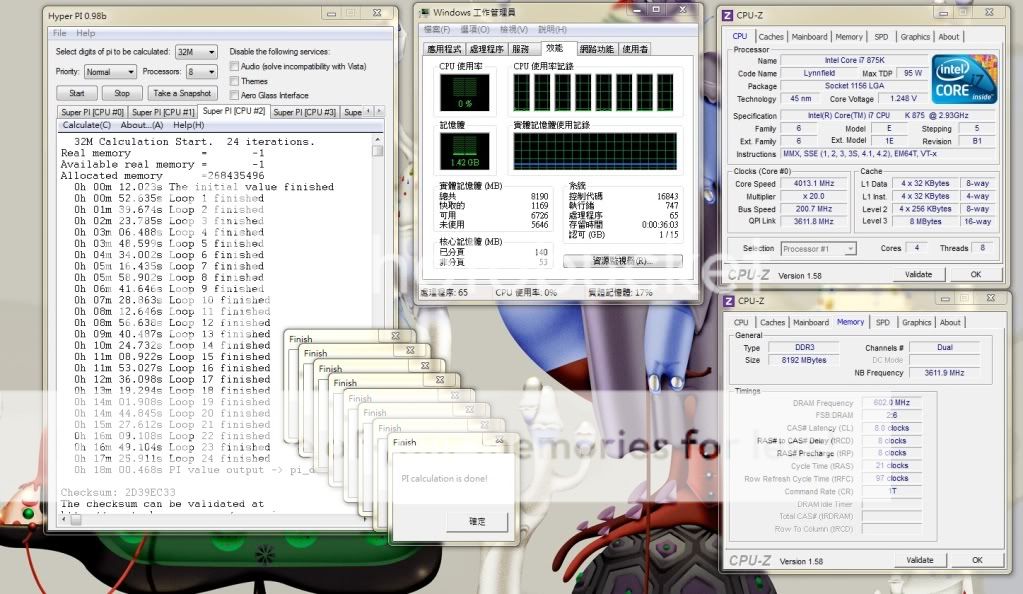Viewport: 1023px width, 594px height.
Task: Open About...(A) menu in Super PI
Action: coord(142,125)
